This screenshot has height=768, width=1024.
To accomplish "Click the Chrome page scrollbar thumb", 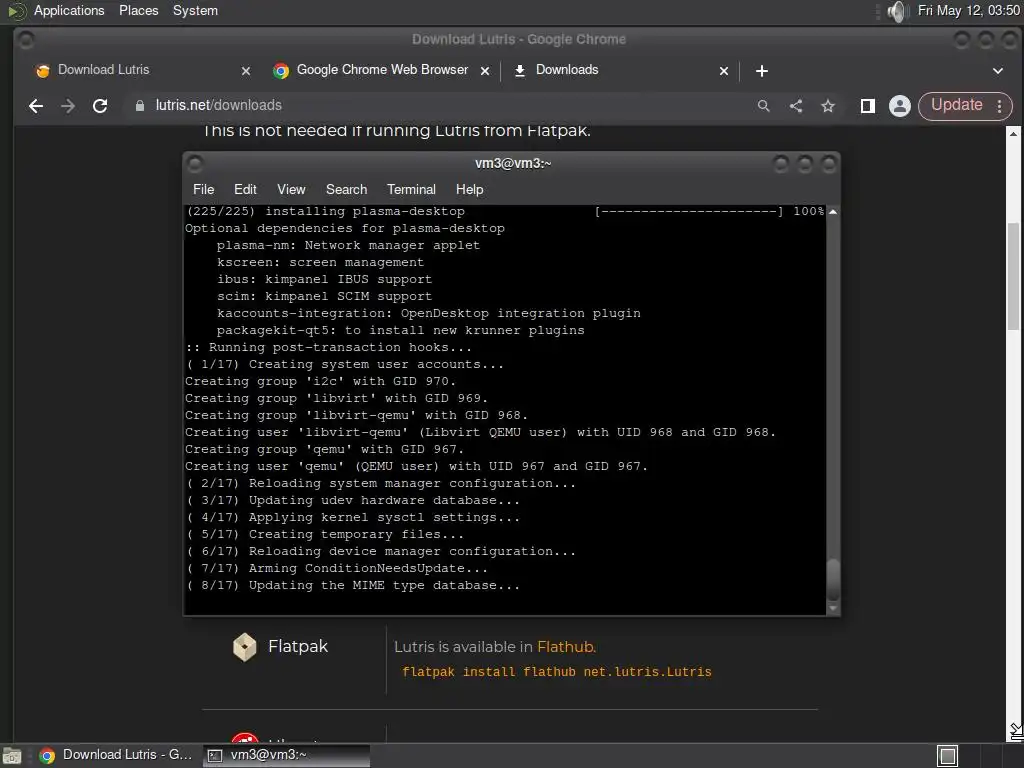I will (x=1013, y=276).
